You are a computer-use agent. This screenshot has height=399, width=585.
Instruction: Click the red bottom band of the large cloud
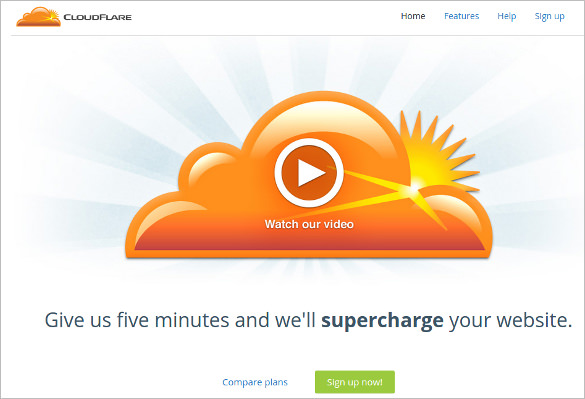pos(309,243)
